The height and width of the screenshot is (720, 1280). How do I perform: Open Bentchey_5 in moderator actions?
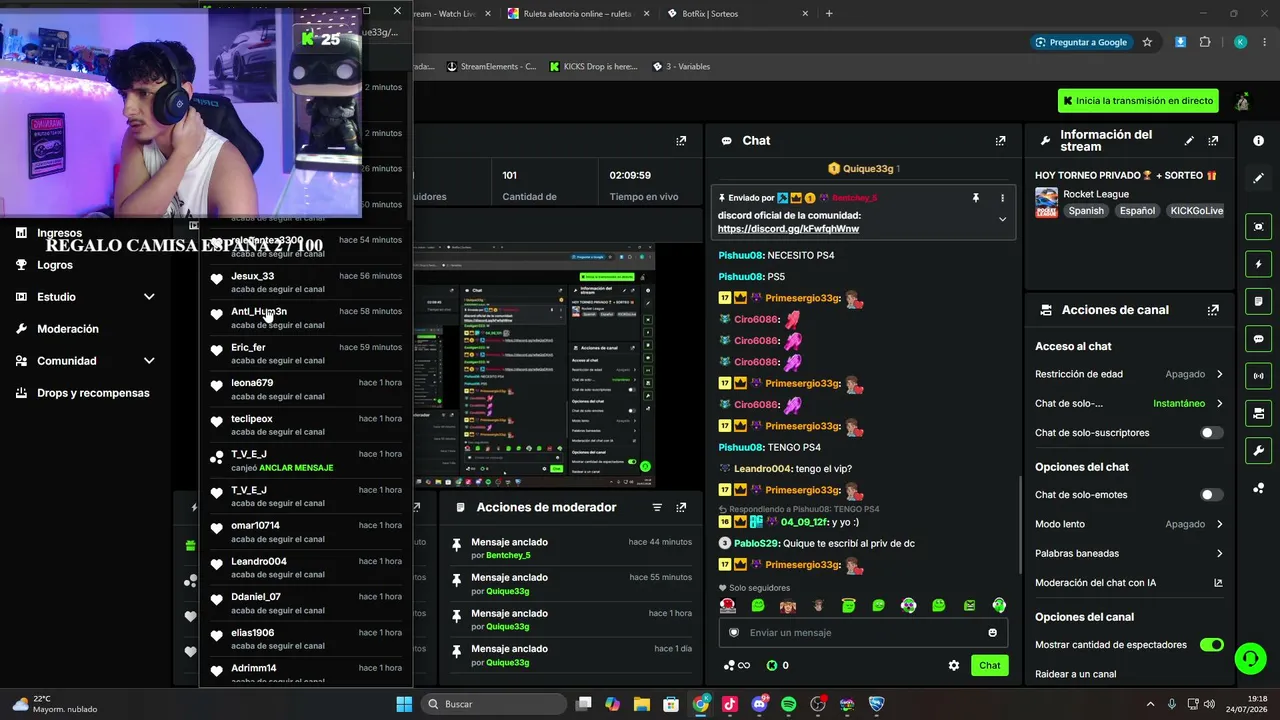(508, 555)
